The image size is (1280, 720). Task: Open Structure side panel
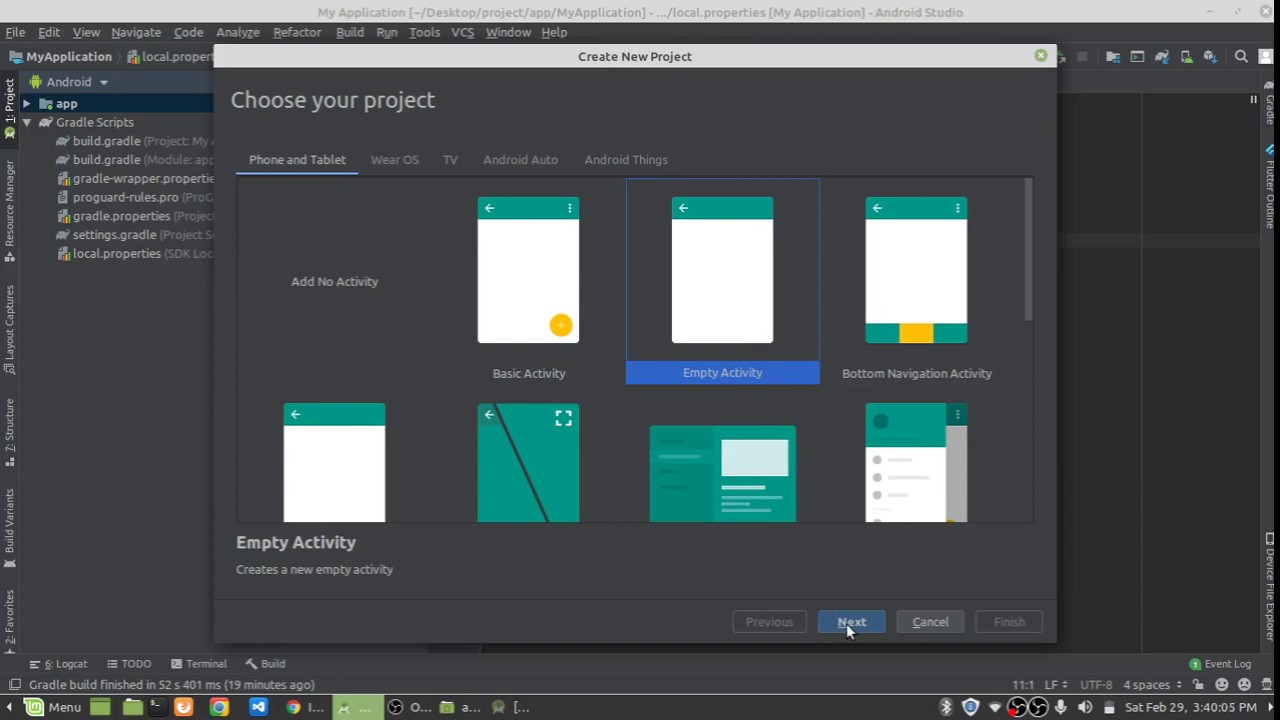pos(10,430)
